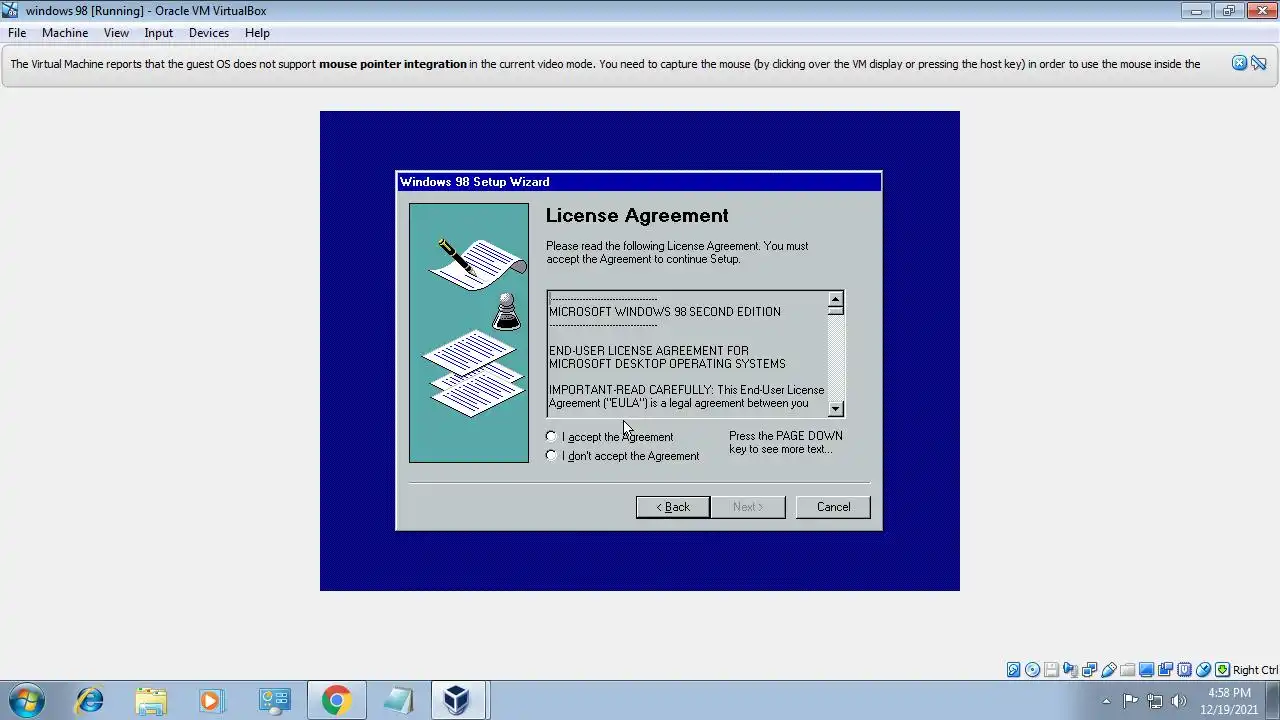Image resolution: width=1280 pixels, height=720 pixels.
Task: Click the network tray icon
Action: 1154,701
